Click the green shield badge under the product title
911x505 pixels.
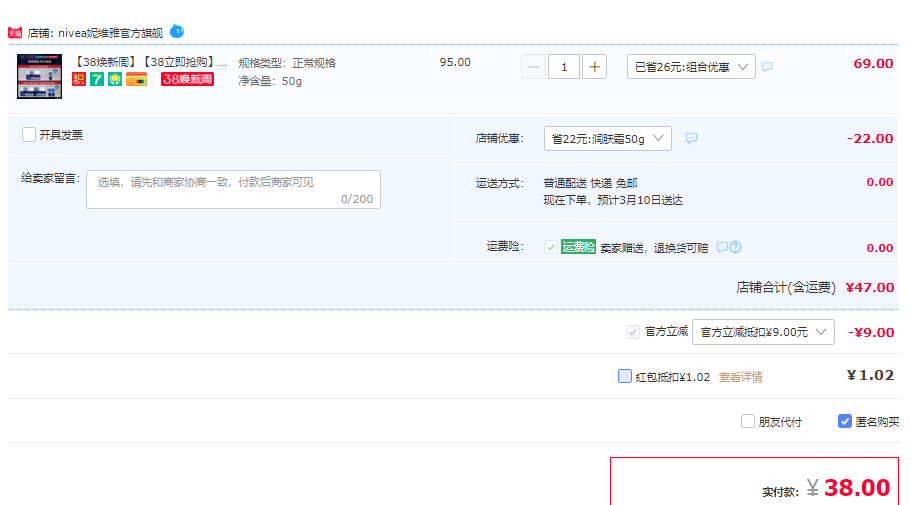pyautogui.click(x=115, y=79)
